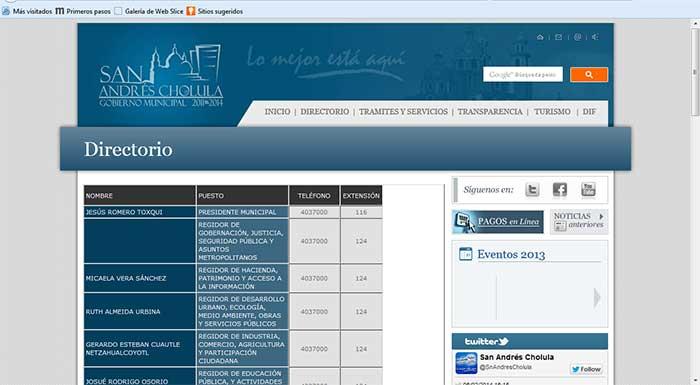The height and width of the screenshot is (385, 700).
Task: Follow San Andrés Cholula on Twitter
Action: click(x=587, y=369)
